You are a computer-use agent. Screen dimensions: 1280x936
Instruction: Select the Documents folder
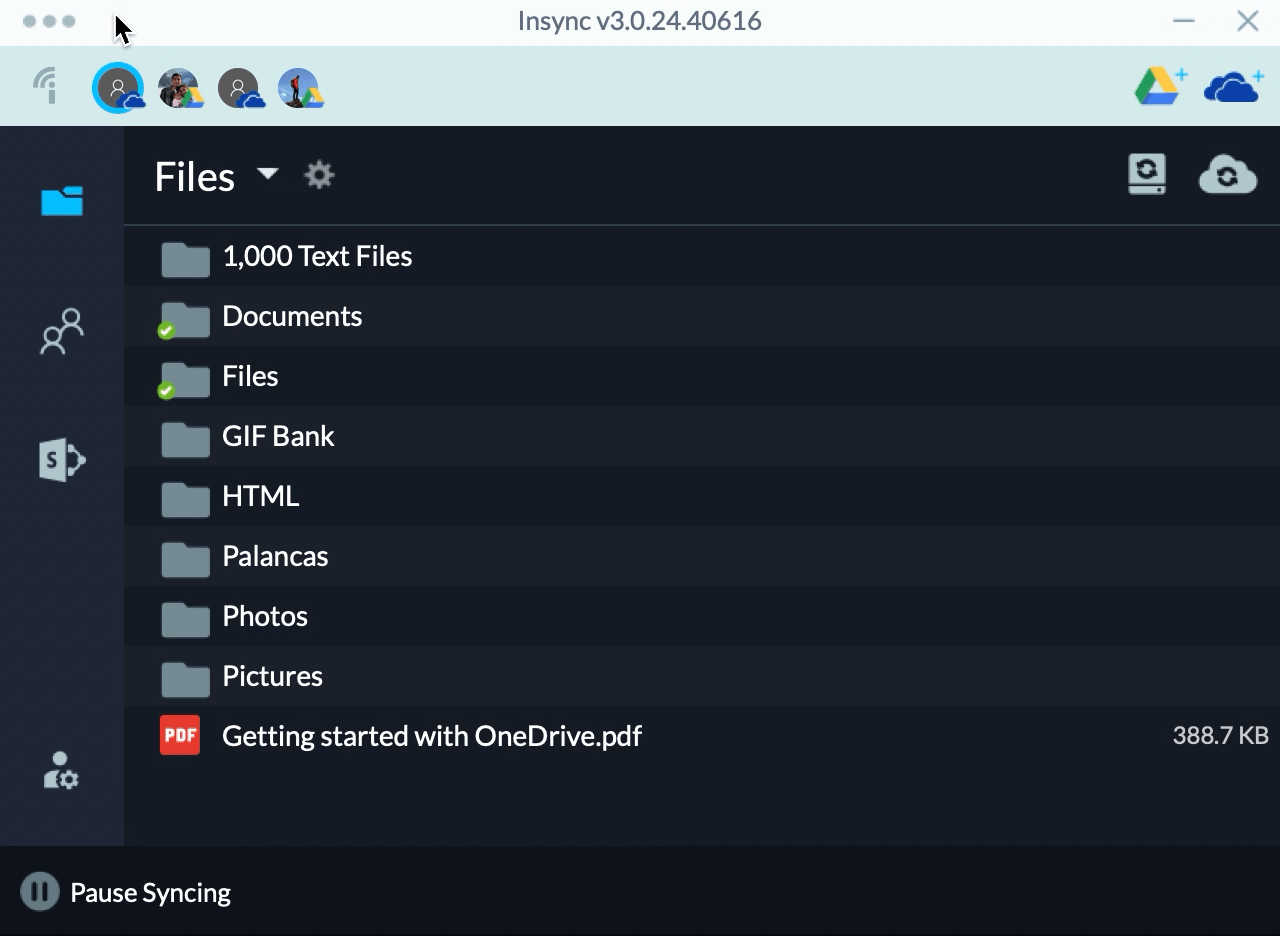click(702, 316)
